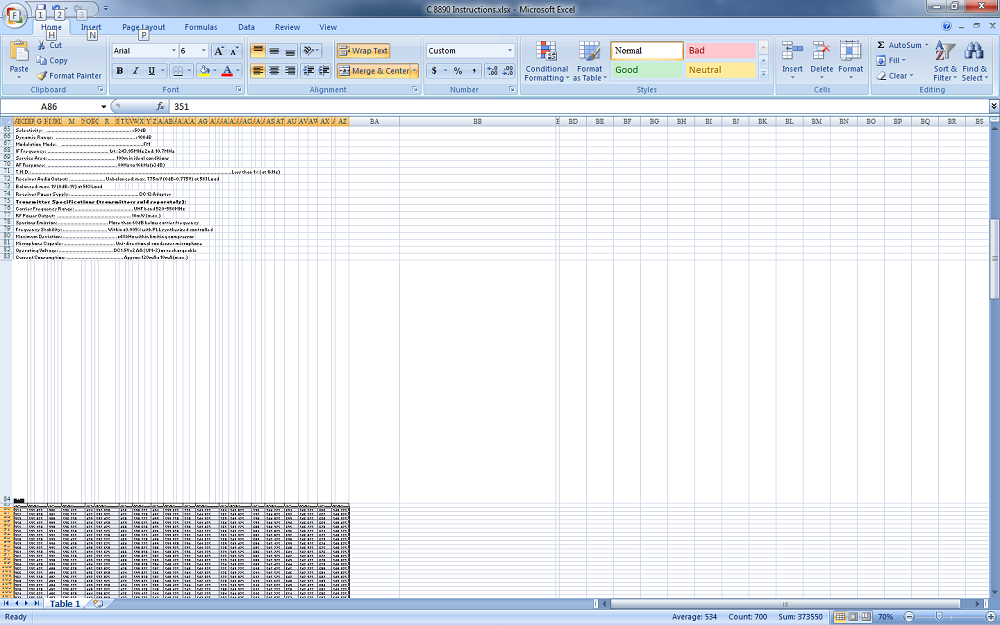Shrink font size icon
Screen dimensions: 1000x625
(x=234, y=51)
